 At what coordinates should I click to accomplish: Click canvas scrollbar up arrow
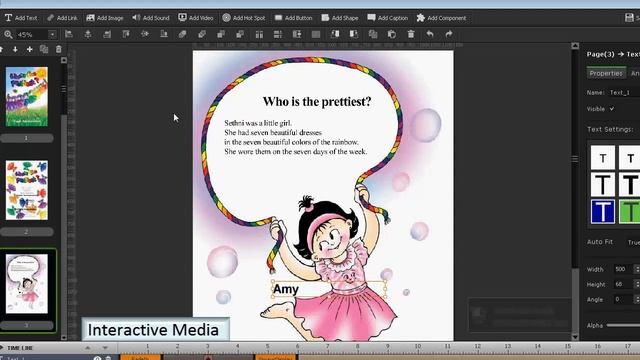click(575, 46)
